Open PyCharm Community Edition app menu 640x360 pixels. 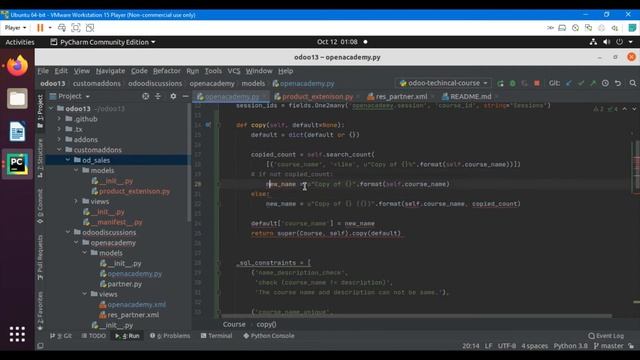103,42
